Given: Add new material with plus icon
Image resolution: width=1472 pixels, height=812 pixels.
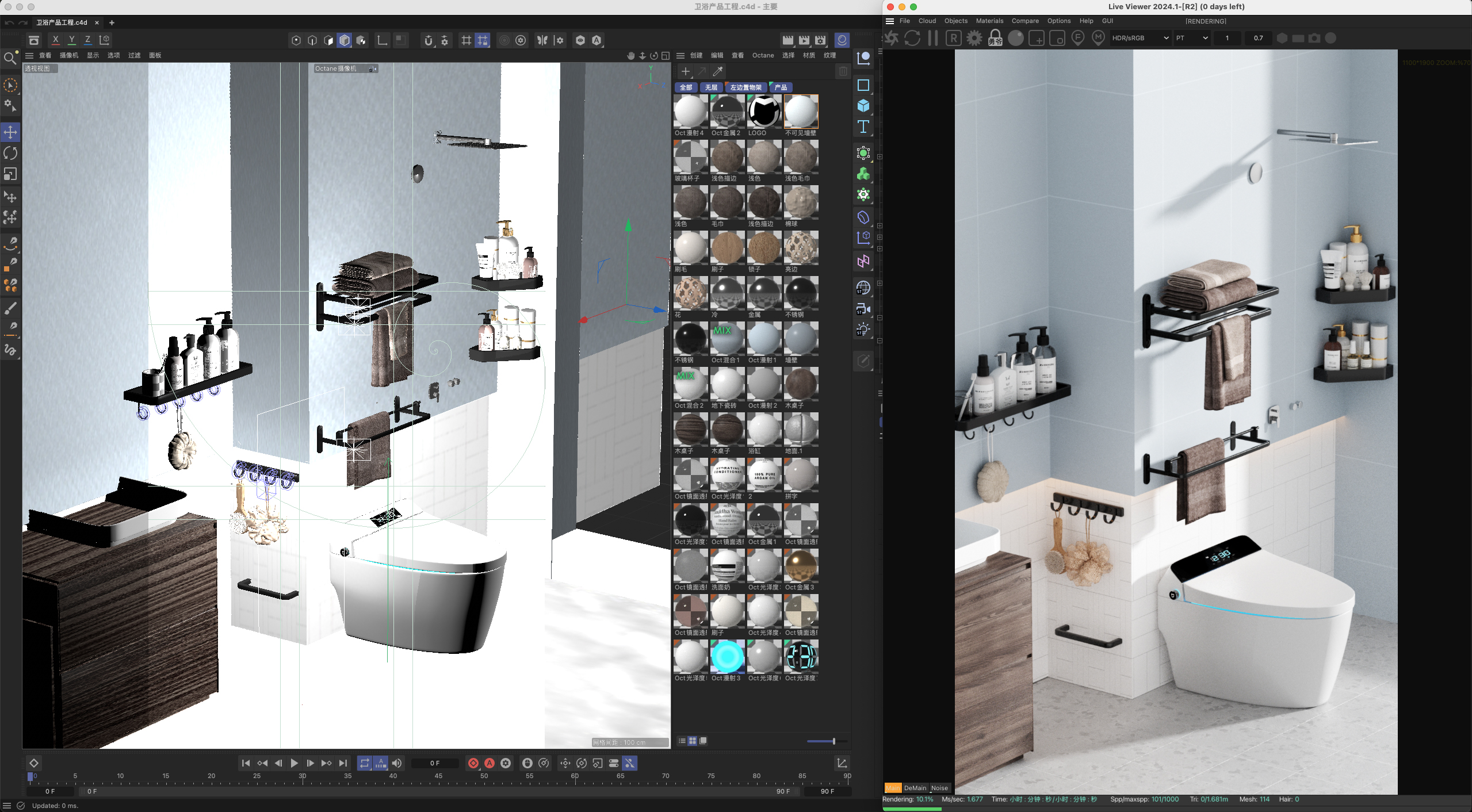Looking at the screenshot, I should [685, 71].
